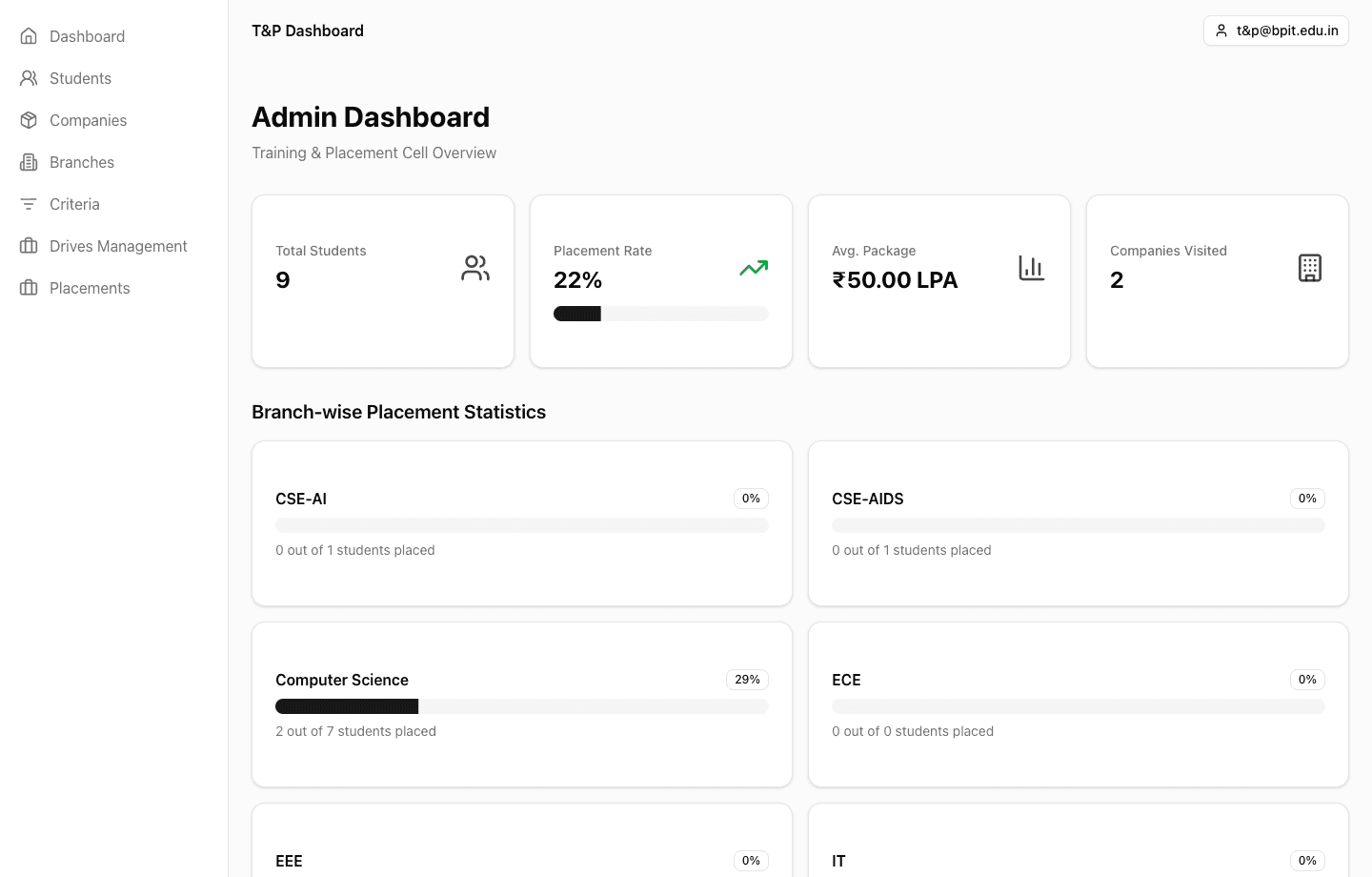
Task: Click the Companies box icon in sidebar
Action: 29,120
